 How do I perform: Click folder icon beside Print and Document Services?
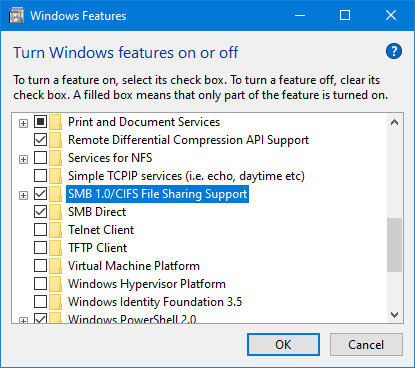(x=55, y=122)
